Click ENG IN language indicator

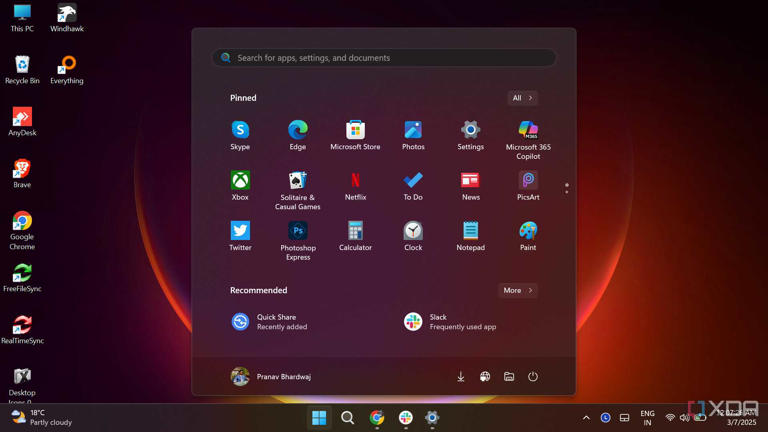(x=648, y=418)
